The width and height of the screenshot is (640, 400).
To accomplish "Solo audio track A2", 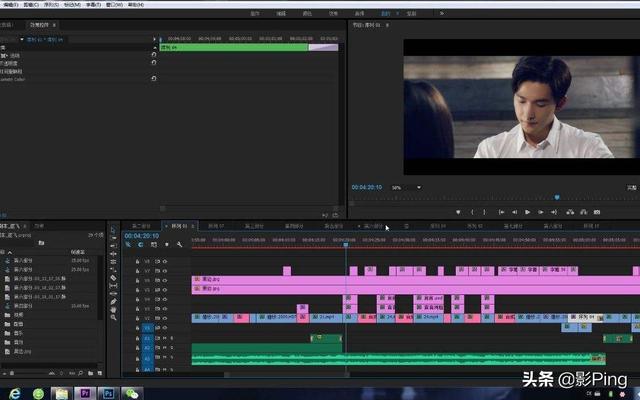I will coord(171,348).
